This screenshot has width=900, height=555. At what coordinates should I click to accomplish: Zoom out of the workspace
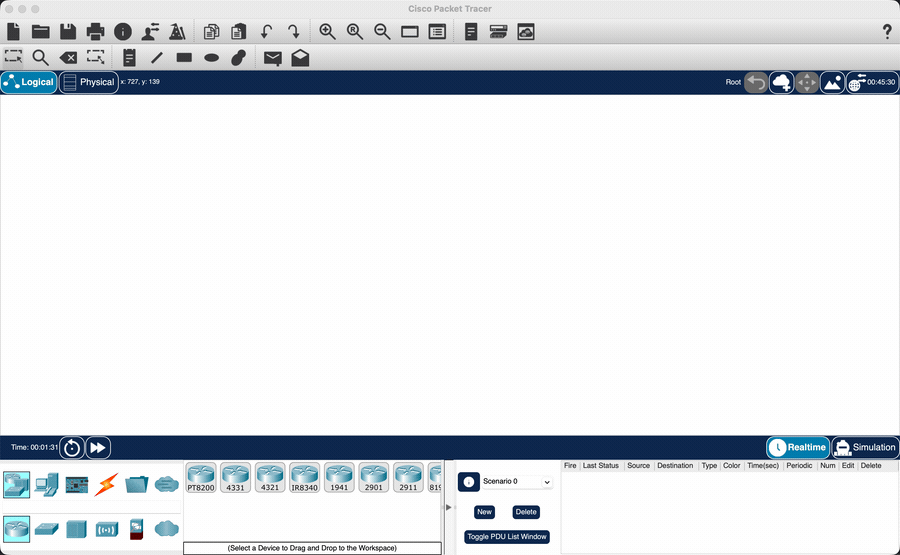pos(382,32)
